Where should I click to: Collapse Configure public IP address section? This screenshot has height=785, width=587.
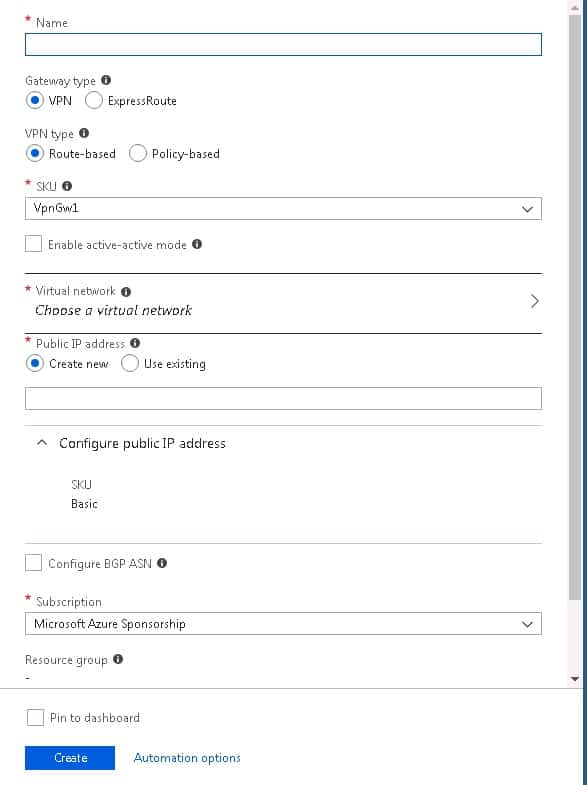coord(43,443)
